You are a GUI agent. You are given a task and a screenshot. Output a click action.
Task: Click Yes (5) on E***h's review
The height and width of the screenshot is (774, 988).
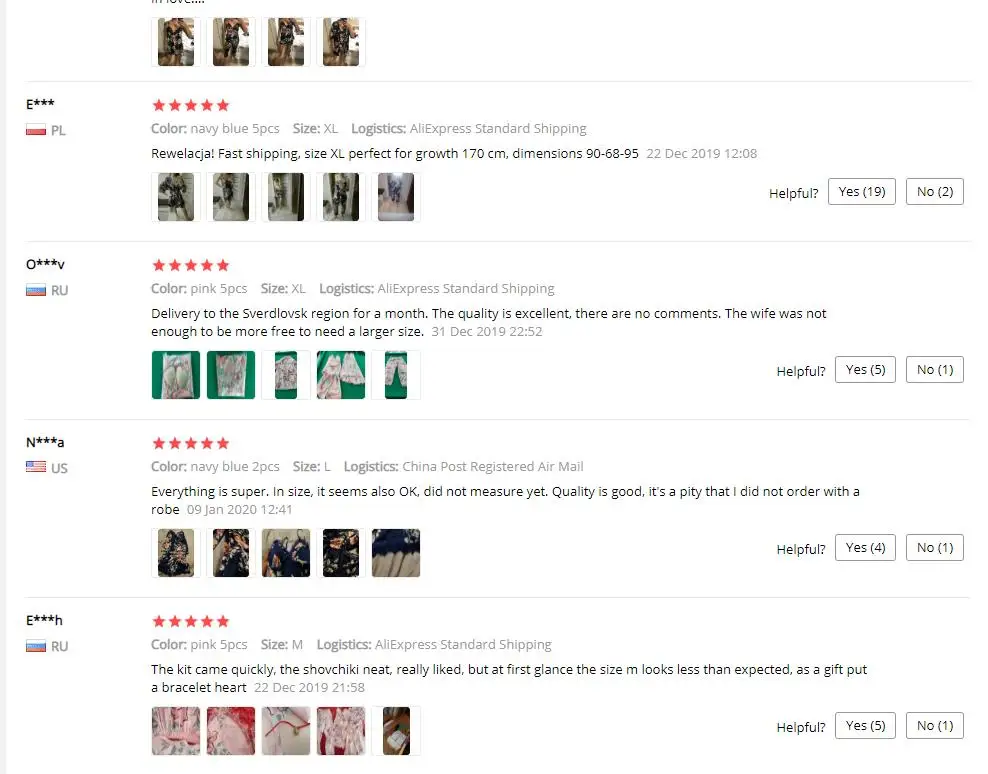pyautogui.click(x=865, y=725)
